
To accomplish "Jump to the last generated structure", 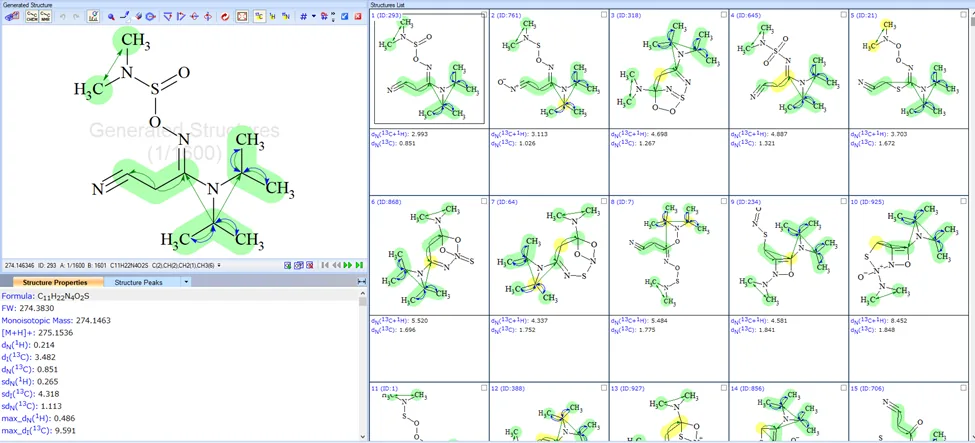I will 359,265.
